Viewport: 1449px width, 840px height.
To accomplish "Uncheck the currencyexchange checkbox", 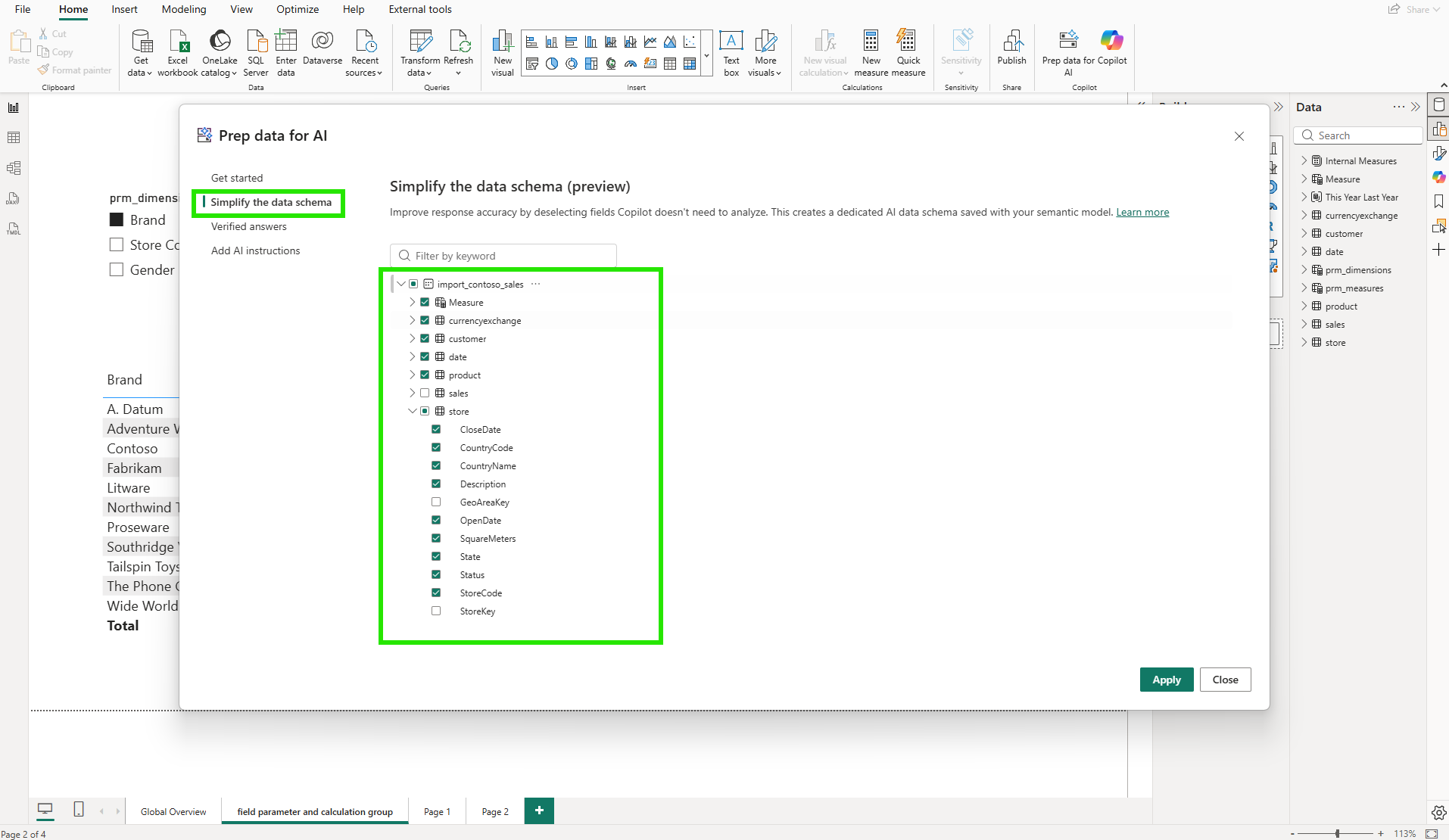I will click(425, 320).
